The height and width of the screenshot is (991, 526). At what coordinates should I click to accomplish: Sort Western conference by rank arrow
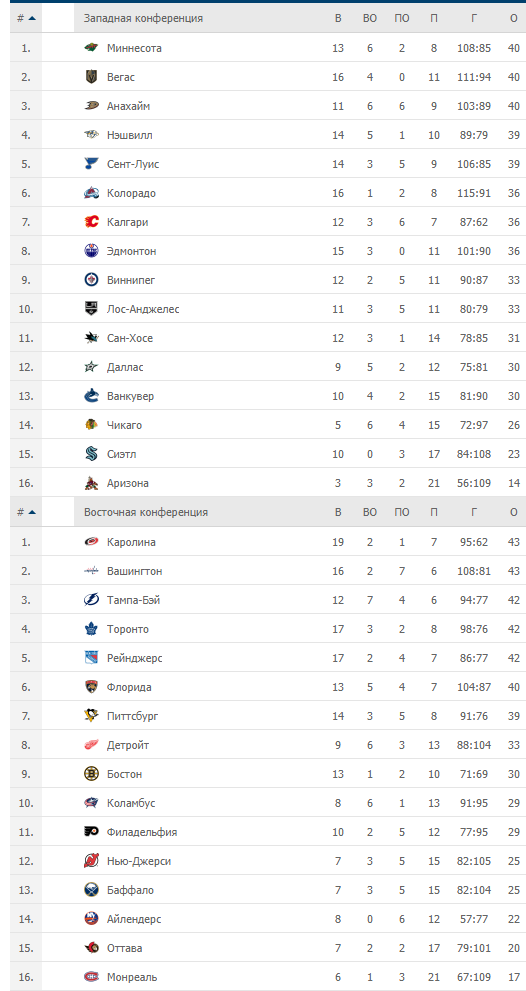(x=32, y=18)
